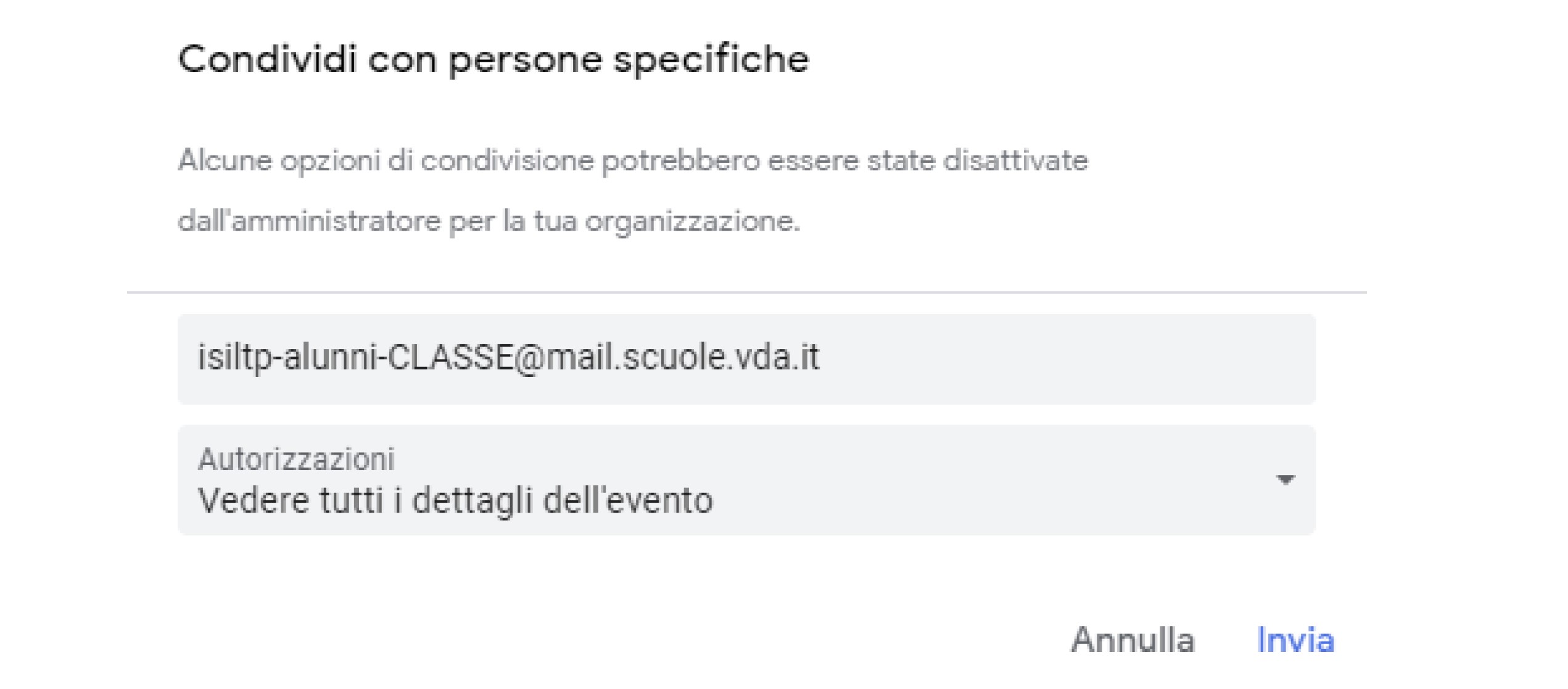Click the word 'persone' in the dialog heading
Screen dimensions: 1568x689
click(x=525, y=61)
